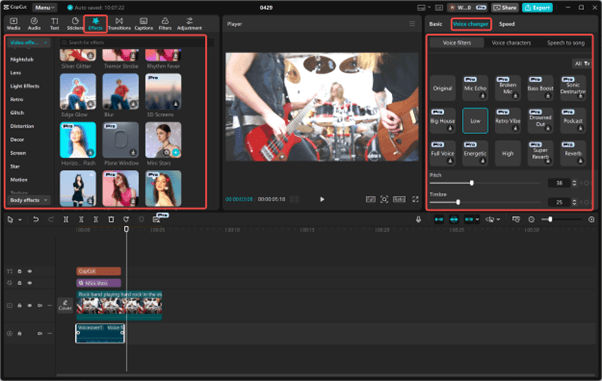Click the player quality scope icon
The width and height of the screenshot is (602, 381).
(370, 199)
